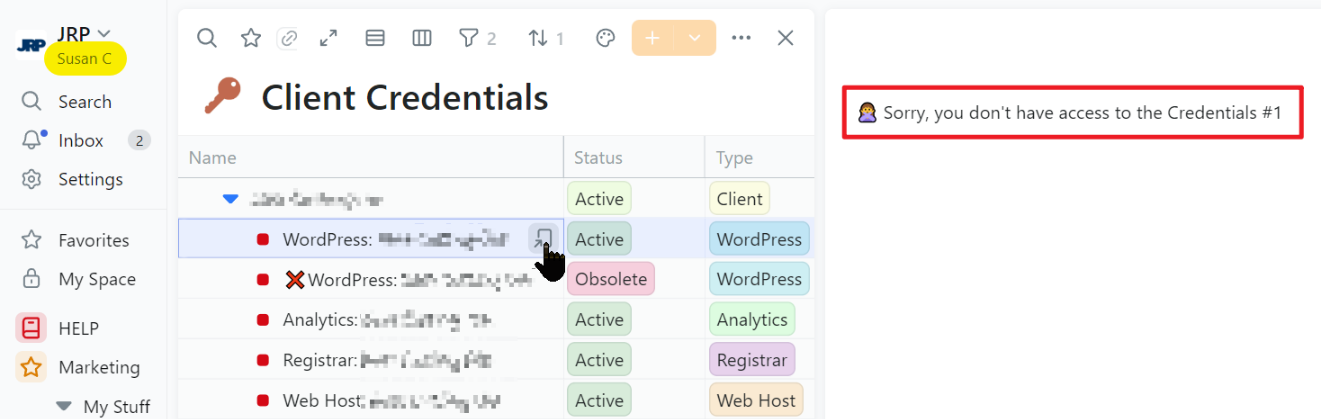1321x419 pixels.
Task: Open the sort arrows showing 1 sort
Action: click(x=546, y=38)
